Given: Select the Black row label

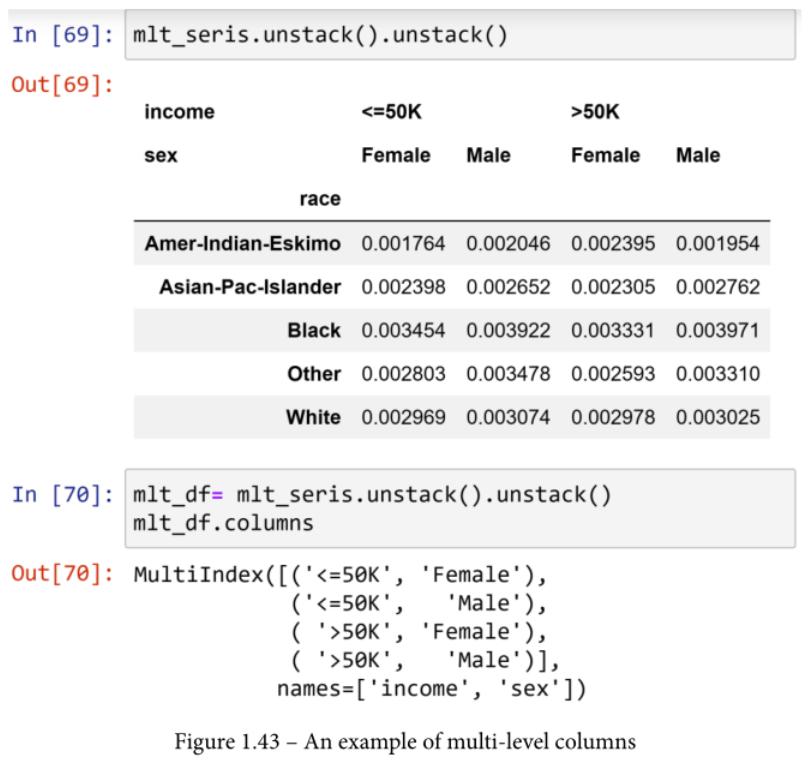Looking at the screenshot, I should (313, 331).
